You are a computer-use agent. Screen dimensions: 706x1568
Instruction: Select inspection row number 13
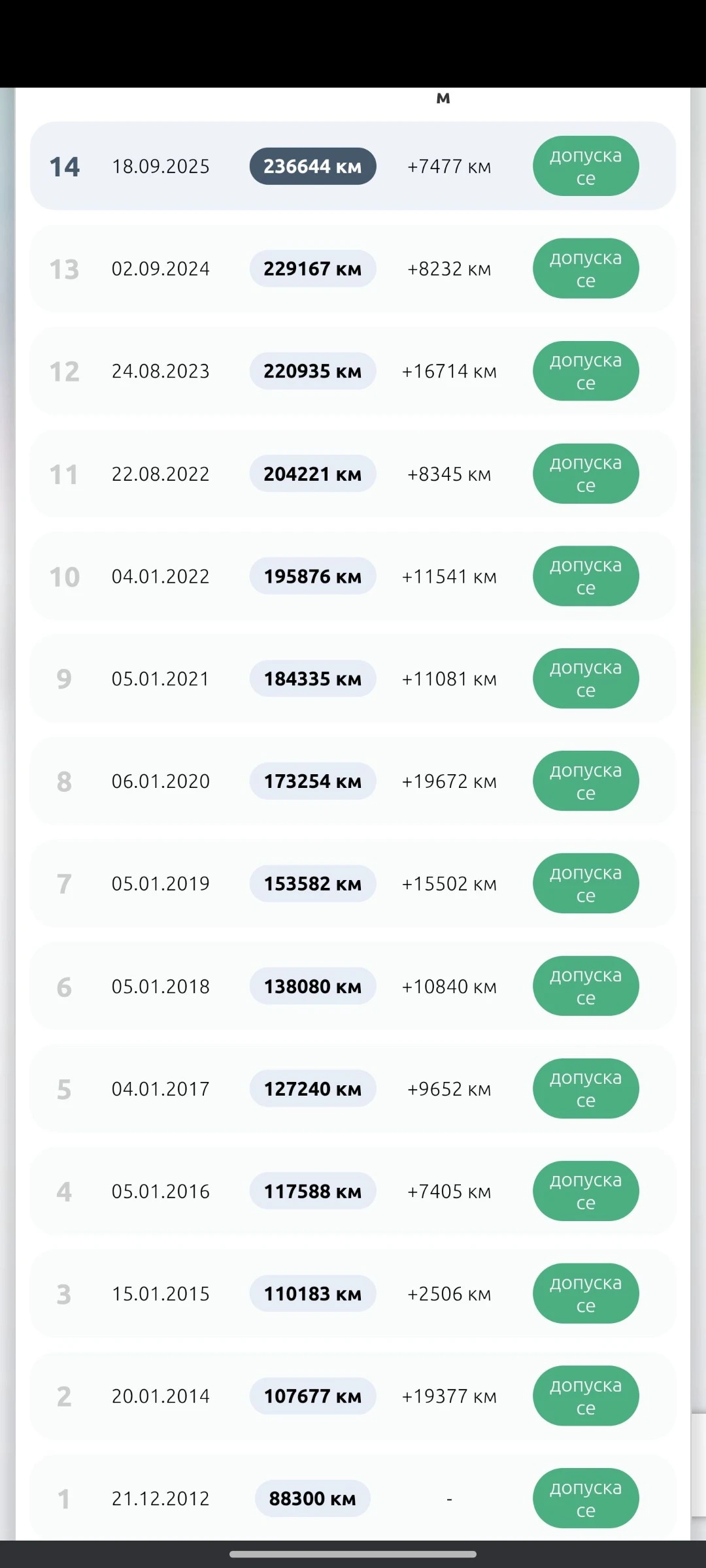pyautogui.click(x=353, y=269)
